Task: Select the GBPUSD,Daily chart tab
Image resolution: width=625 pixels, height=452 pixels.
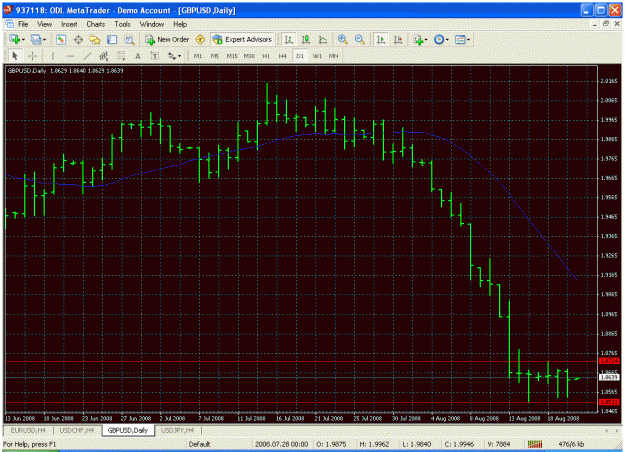Action: 128,430
